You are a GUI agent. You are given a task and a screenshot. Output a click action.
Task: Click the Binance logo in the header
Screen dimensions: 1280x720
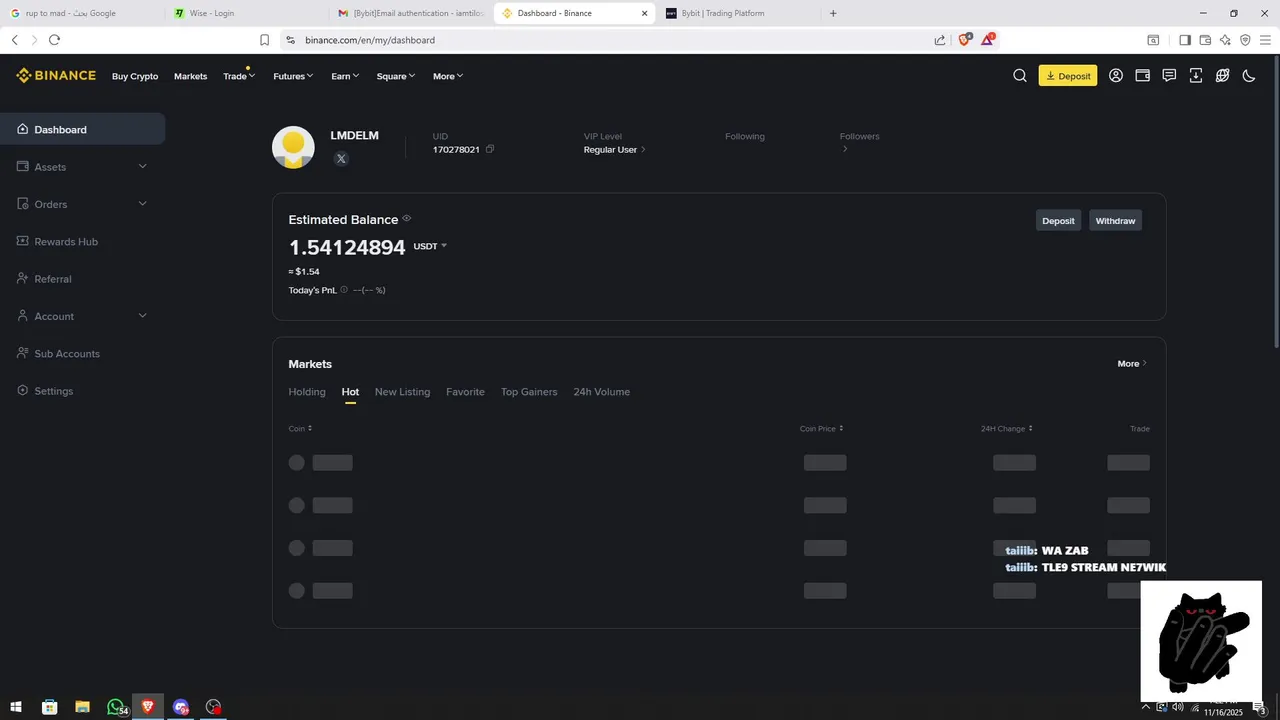click(56, 76)
